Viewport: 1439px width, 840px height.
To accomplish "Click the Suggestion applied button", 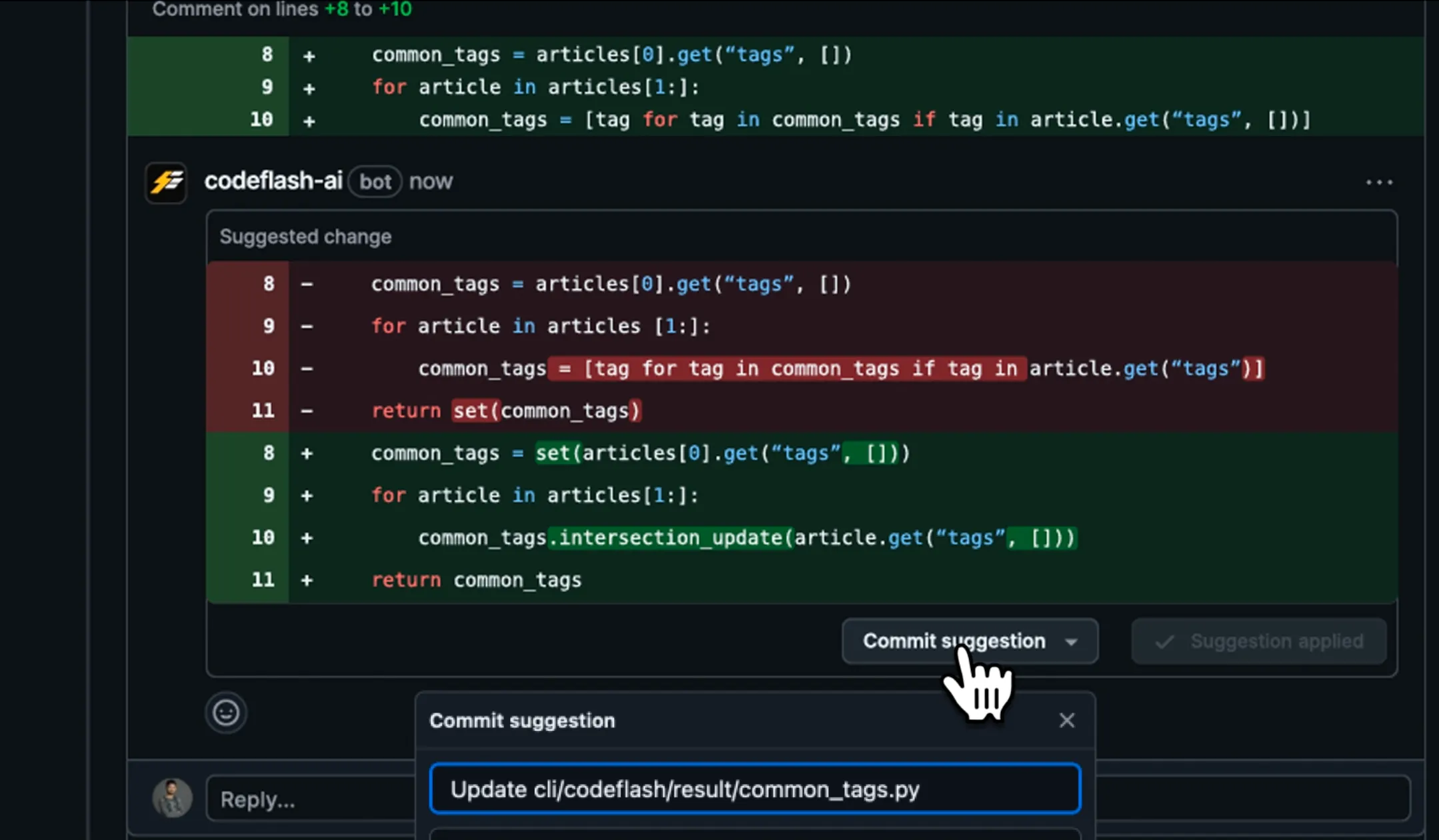I will click(1259, 641).
